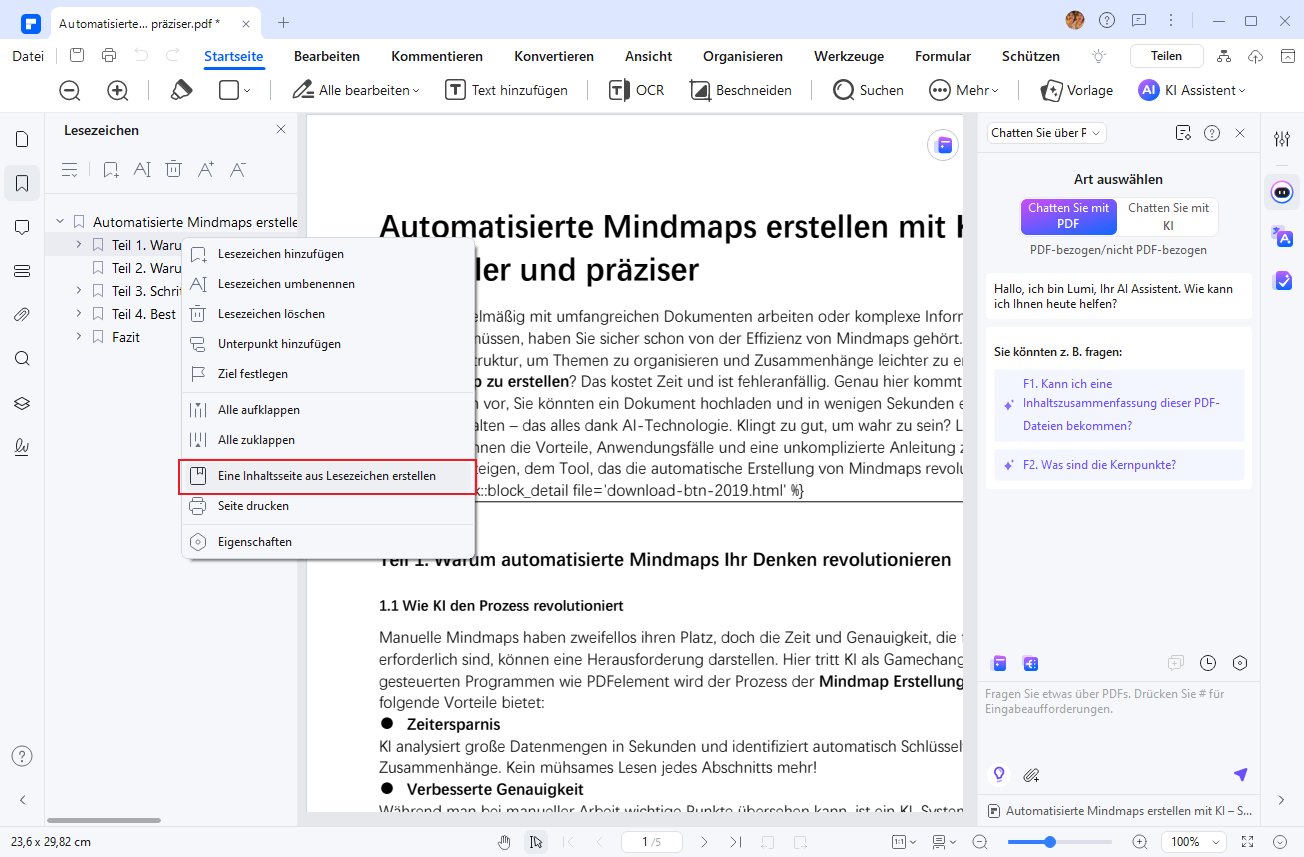Click the chat input 'Fragen Sie etwas über PDFs'
This screenshot has width=1304, height=857.
point(1117,701)
